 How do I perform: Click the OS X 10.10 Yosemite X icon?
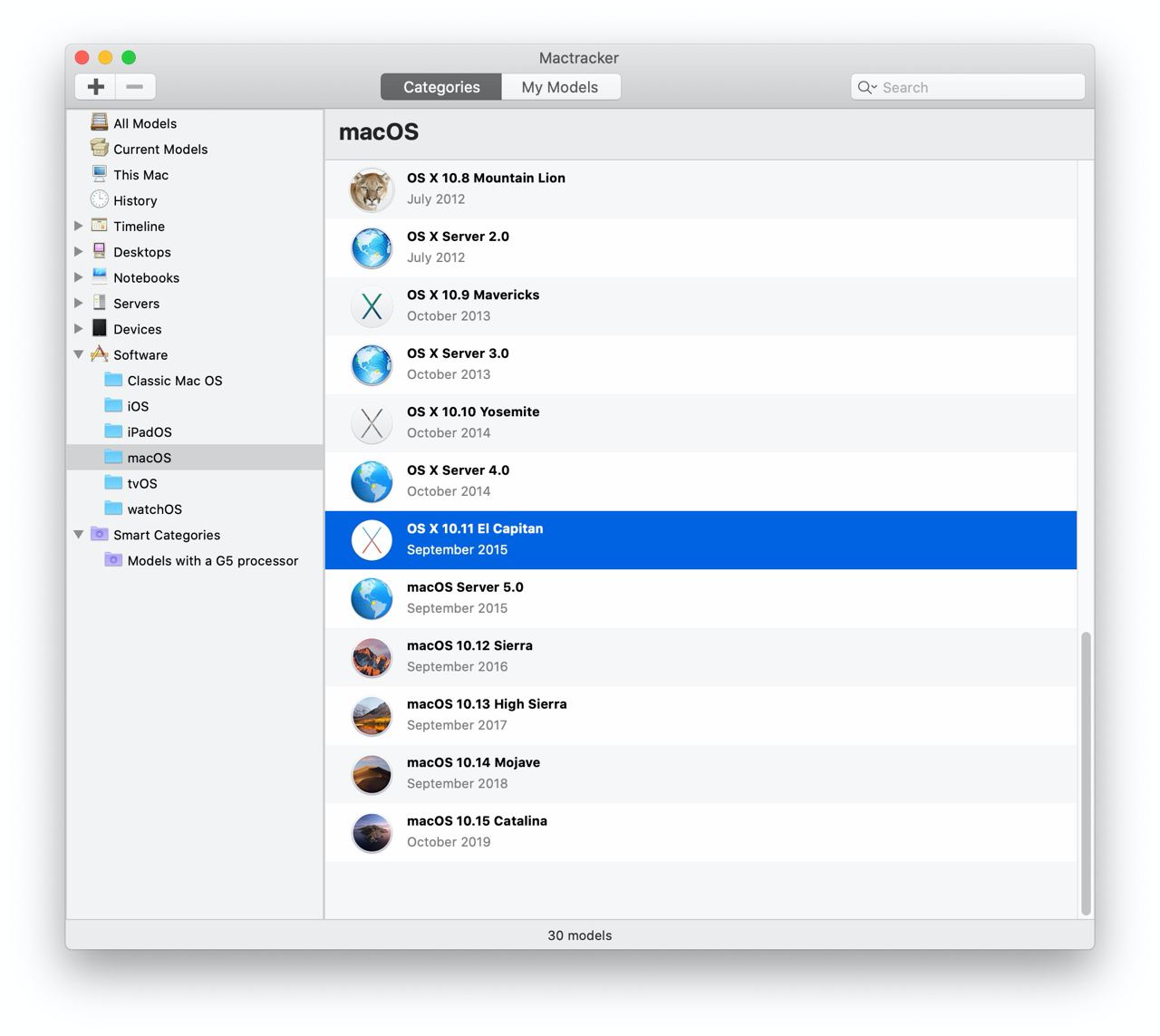pos(372,423)
